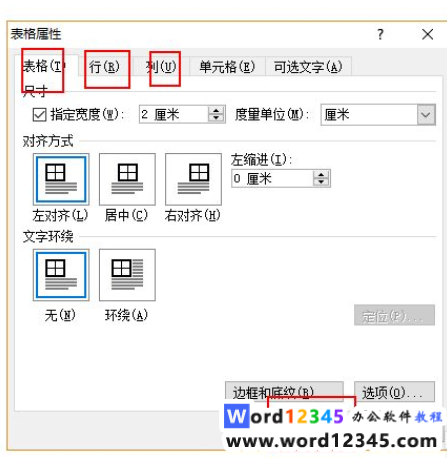Choose no text wrapping (无) icon
The height and width of the screenshot is (458, 447).
click(x=61, y=275)
